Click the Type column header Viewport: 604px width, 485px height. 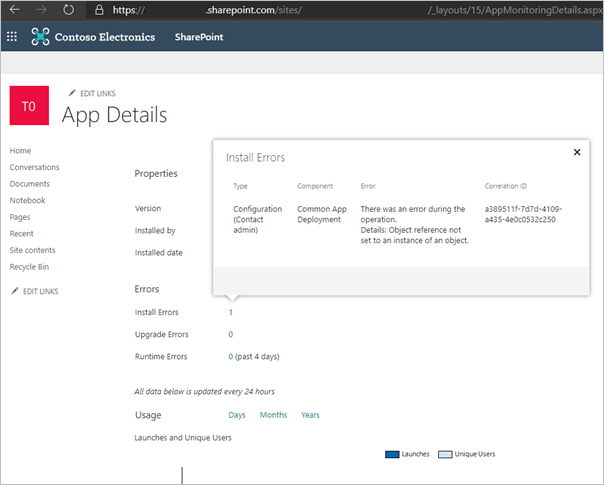[240, 186]
